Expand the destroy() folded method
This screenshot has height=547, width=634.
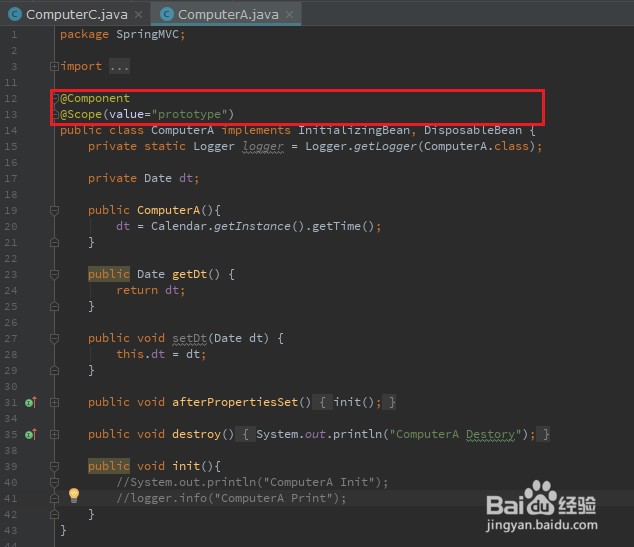[54, 434]
